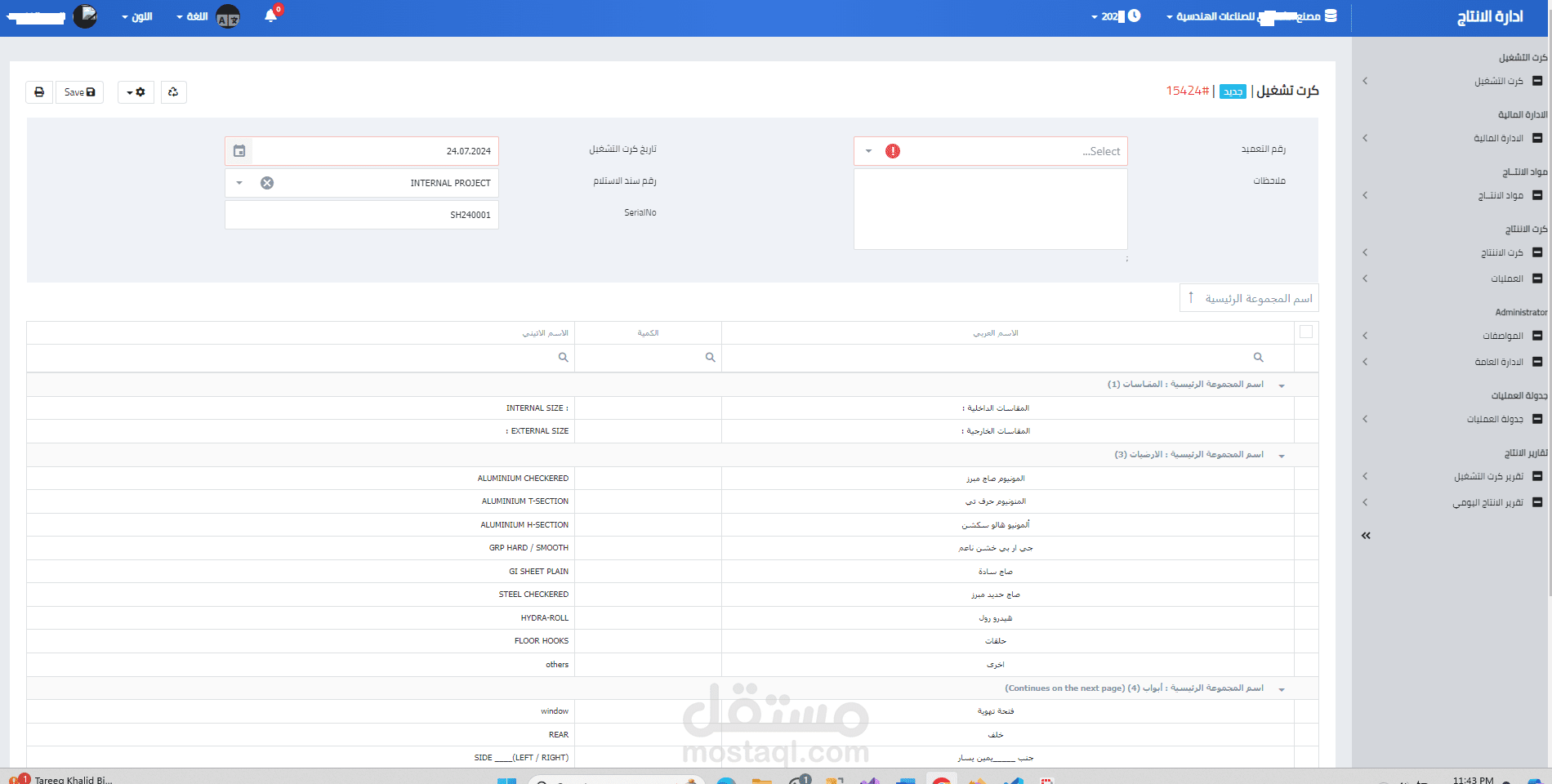Click the refresh icon next to the settings gear

[173, 92]
